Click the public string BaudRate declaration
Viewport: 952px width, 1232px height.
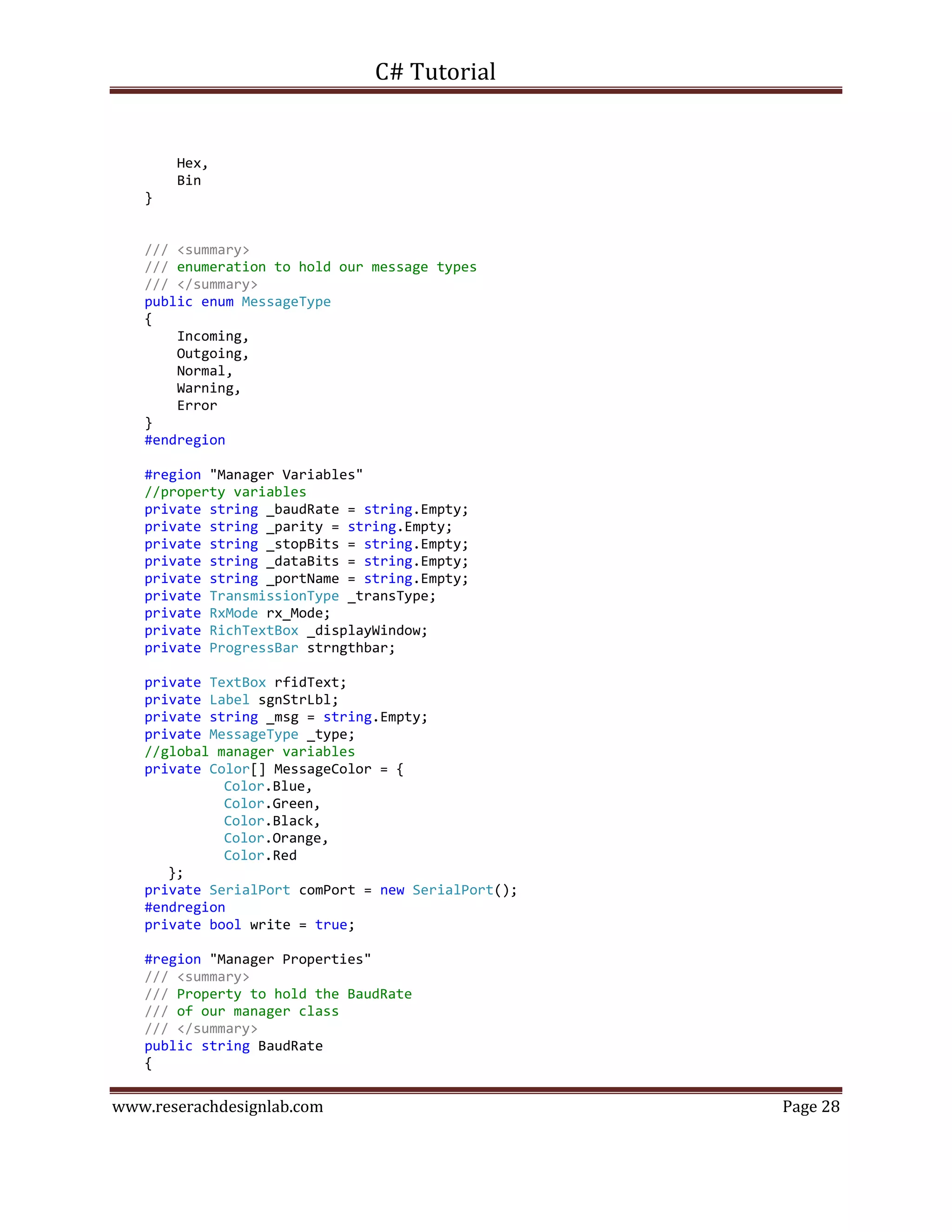click(x=233, y=1046)
